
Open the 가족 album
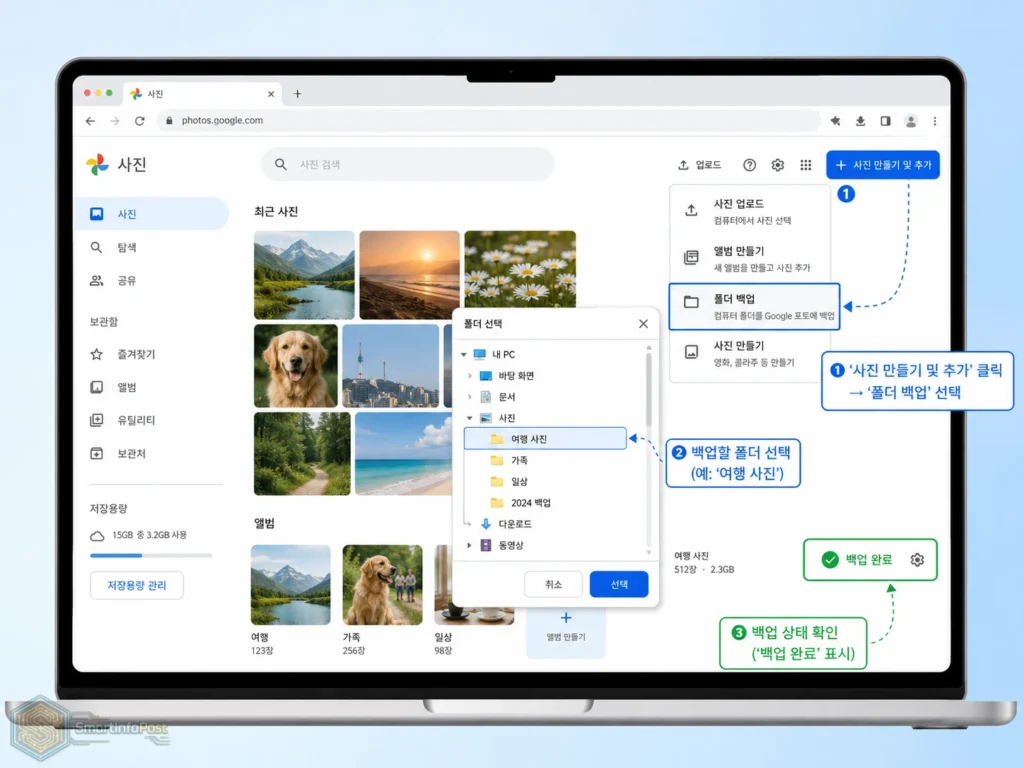click(x=382, y=585)
